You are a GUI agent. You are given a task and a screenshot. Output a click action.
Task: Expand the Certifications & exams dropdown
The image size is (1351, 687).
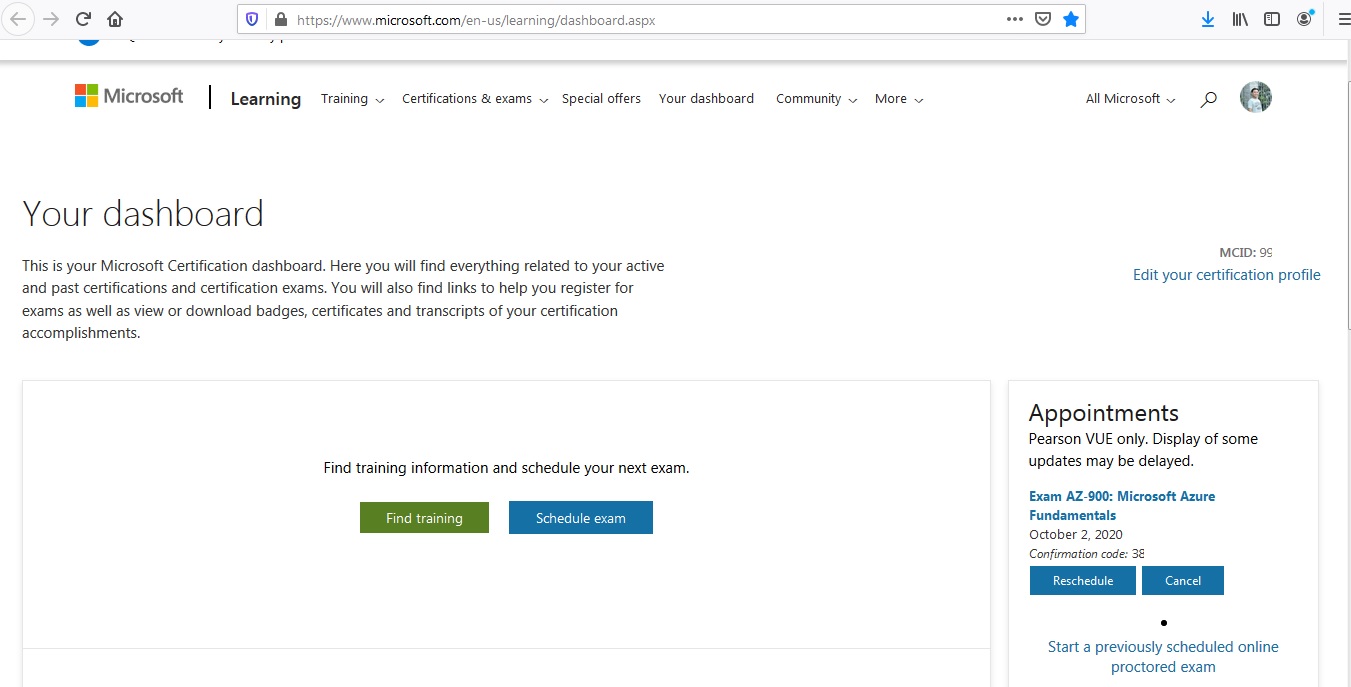point(472,98)
